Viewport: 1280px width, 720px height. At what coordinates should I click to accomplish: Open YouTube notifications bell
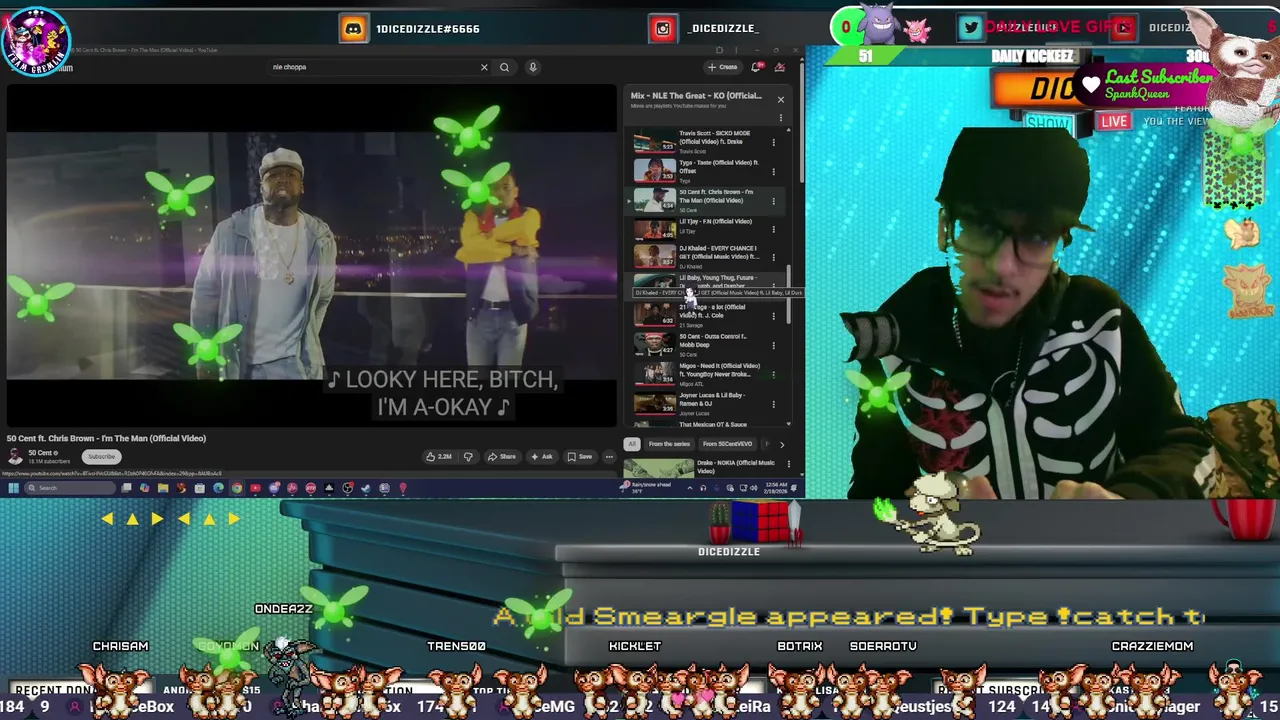(x=756, y=67)
